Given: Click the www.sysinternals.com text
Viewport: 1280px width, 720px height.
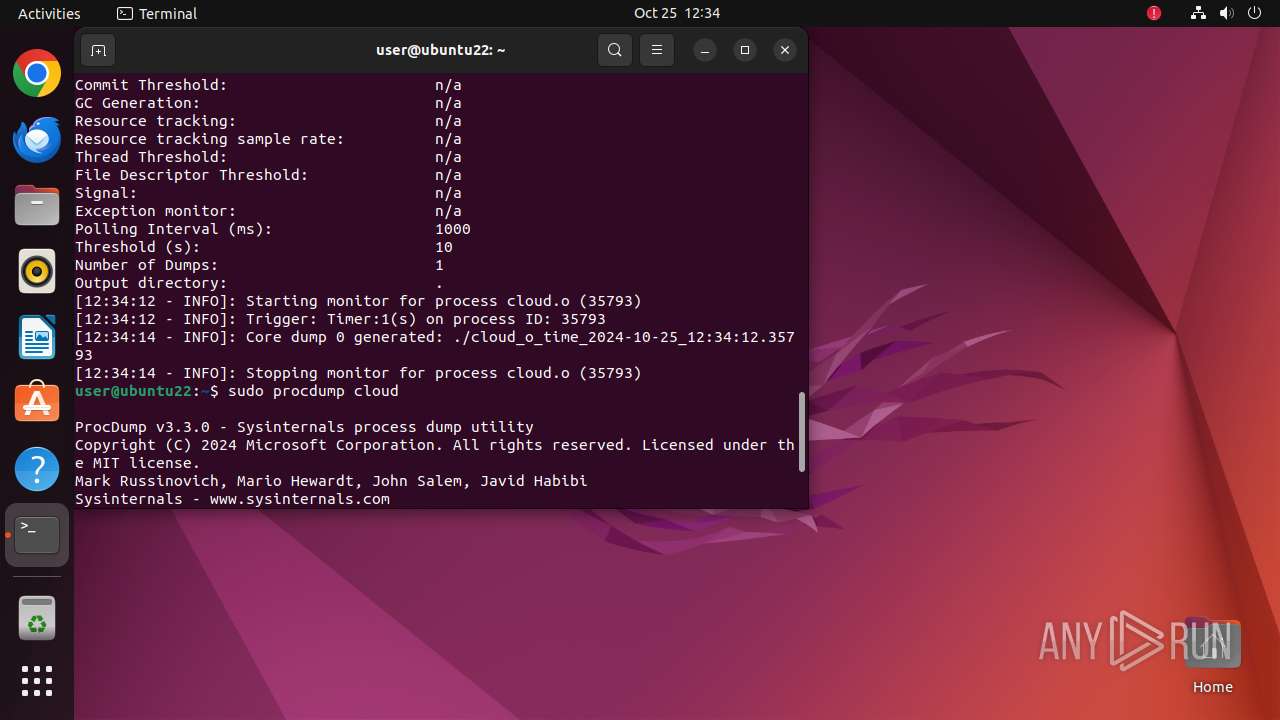Looking at the screenshot, I should tap(300, 499).
